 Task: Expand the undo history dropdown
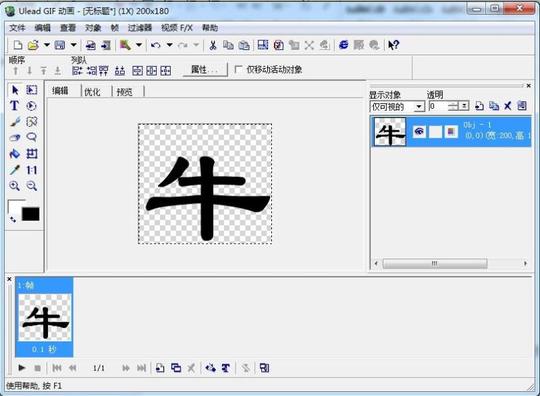[x=169, y=45]
